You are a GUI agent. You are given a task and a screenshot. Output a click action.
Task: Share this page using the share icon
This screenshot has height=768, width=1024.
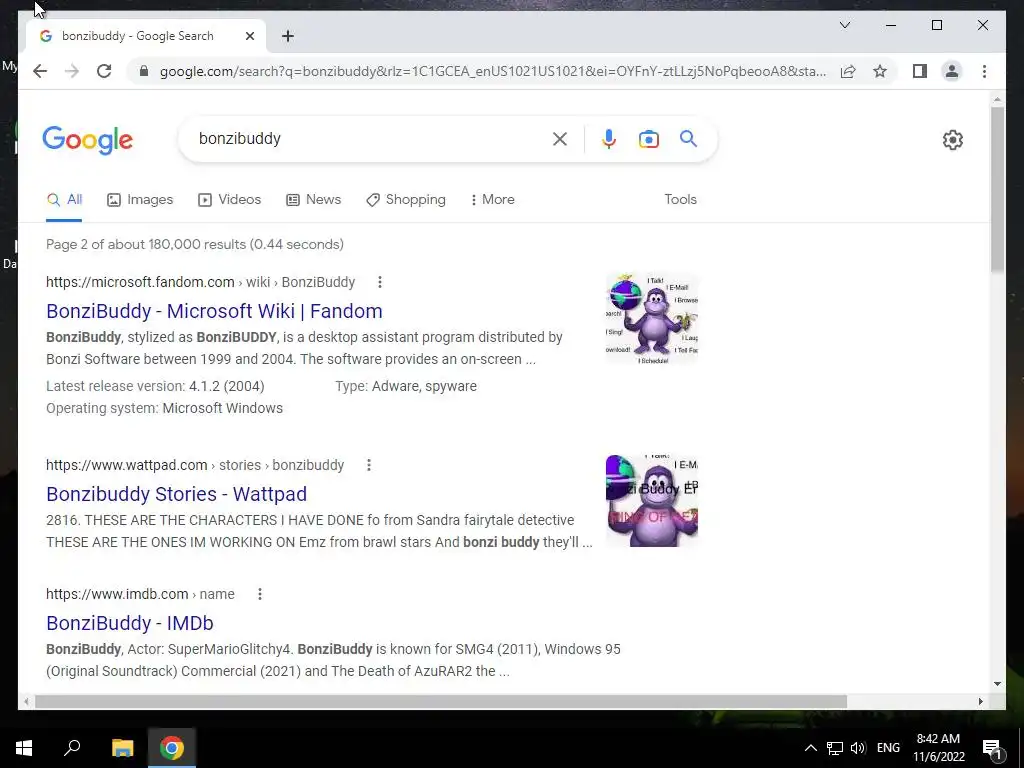coord(848,71)
